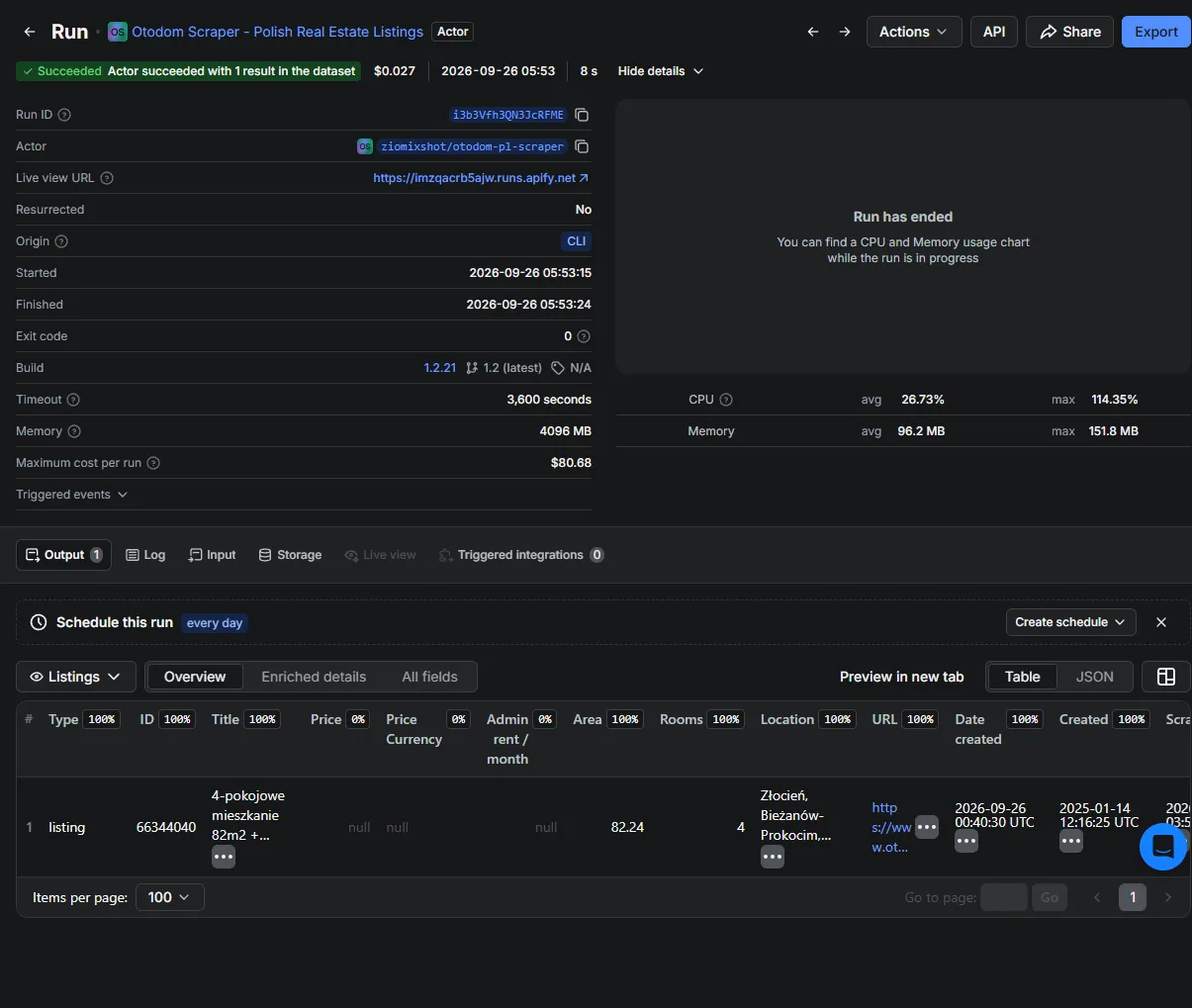Change Items per page dropdown
This screenshot has width=1192, height=1008.
click(x=170, y=897)
